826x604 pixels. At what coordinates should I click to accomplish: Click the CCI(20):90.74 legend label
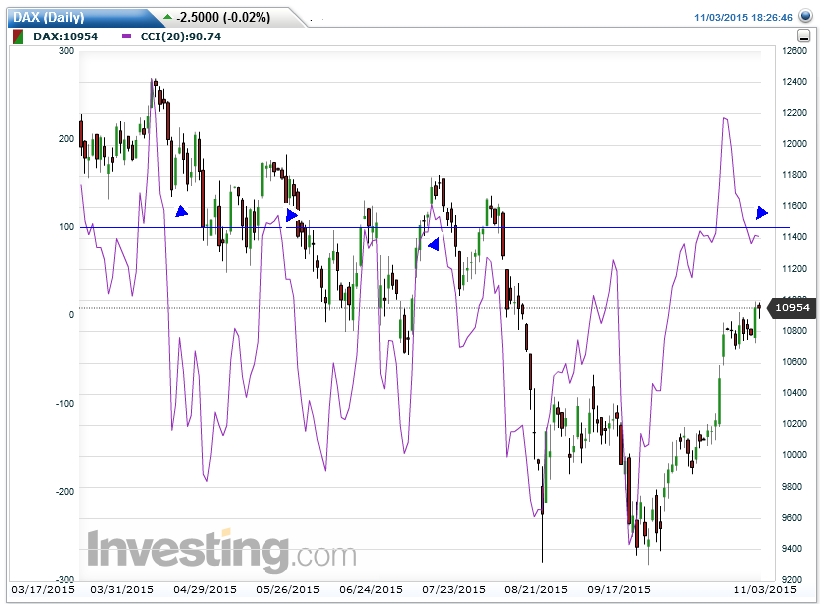[x=181, y=36]
